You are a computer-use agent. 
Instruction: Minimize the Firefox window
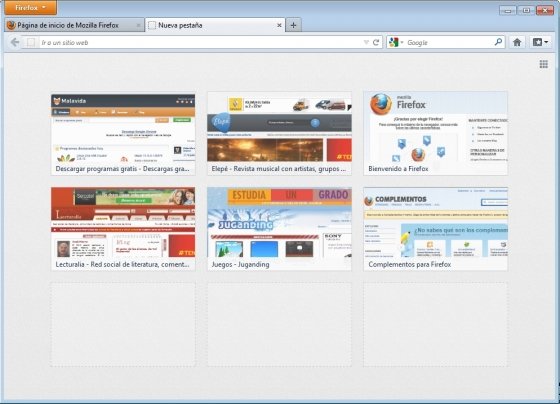pyautogui.click(x=508, y=10)
